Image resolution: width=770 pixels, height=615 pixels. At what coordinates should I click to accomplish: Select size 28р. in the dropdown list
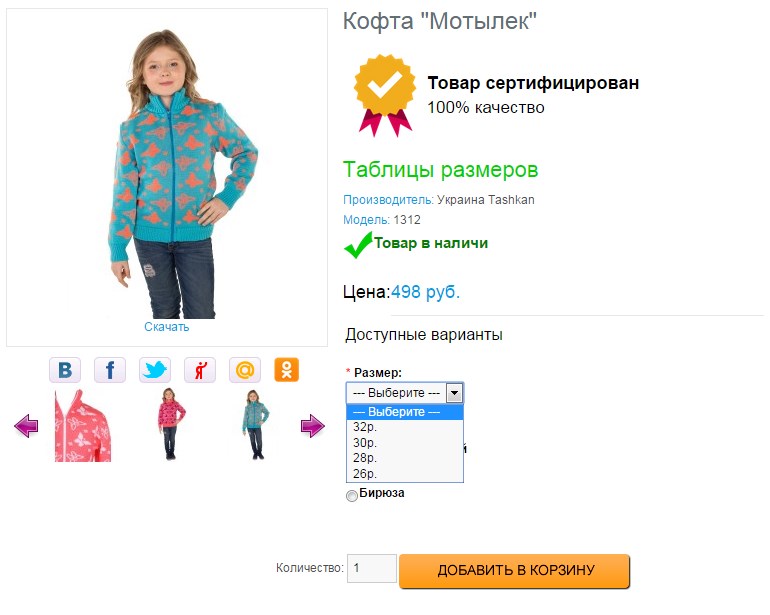pyautogui.click(x=365, y=458)
